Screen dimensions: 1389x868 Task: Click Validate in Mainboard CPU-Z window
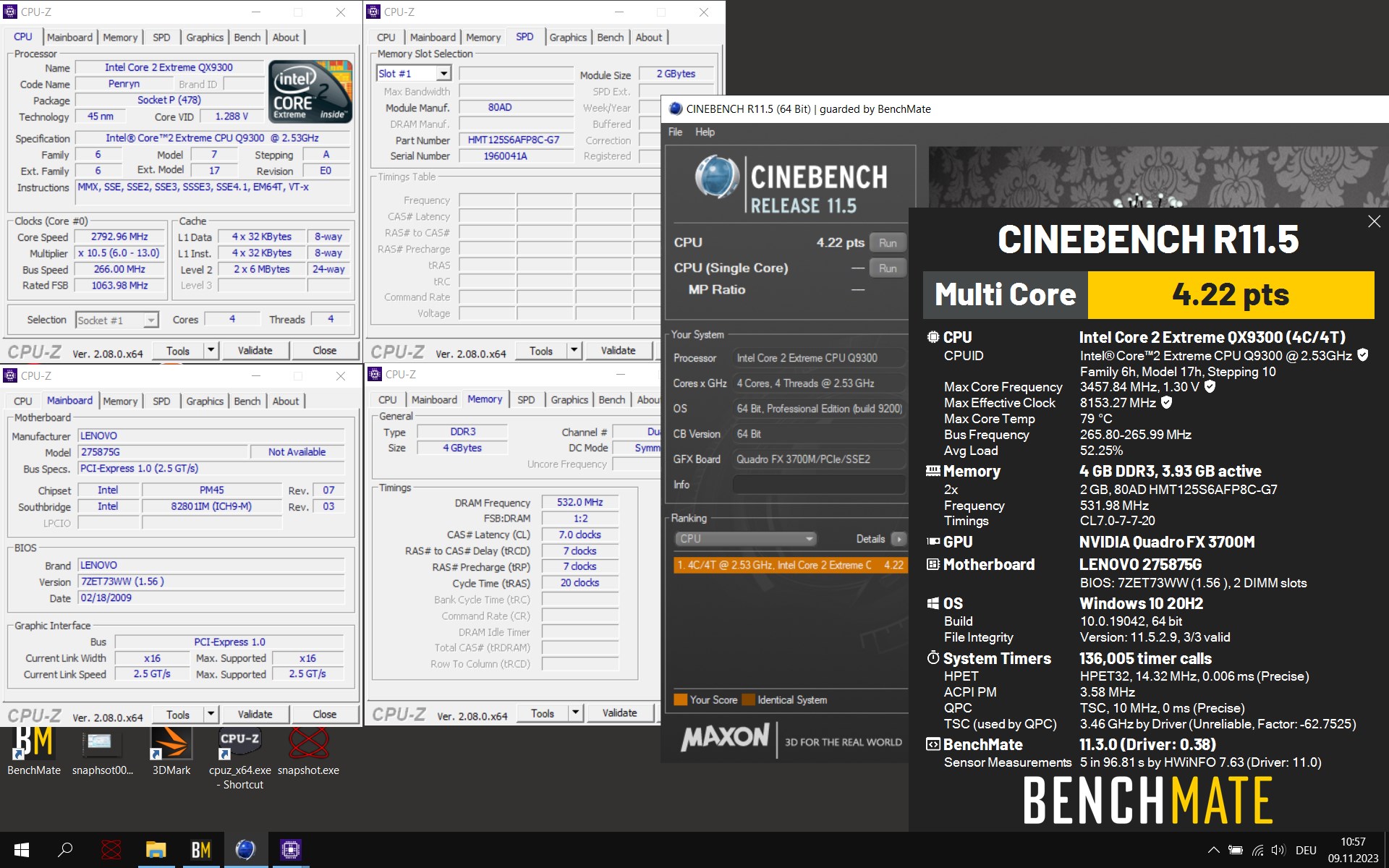point(255,714)
